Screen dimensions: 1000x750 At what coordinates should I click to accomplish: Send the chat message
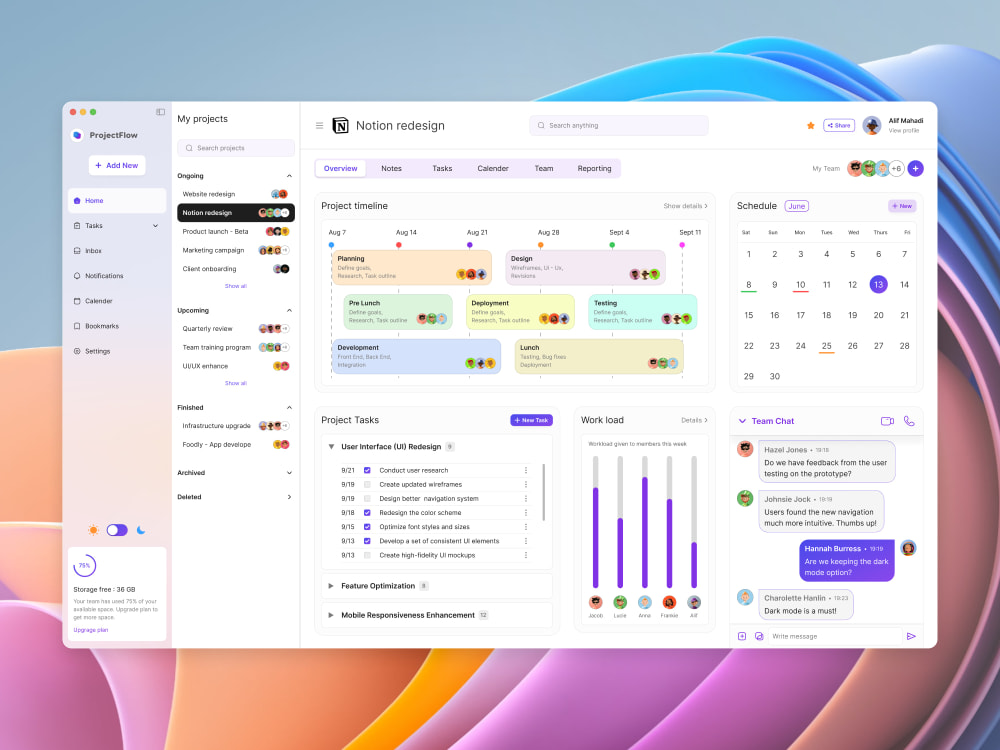(x=911, y=635)
